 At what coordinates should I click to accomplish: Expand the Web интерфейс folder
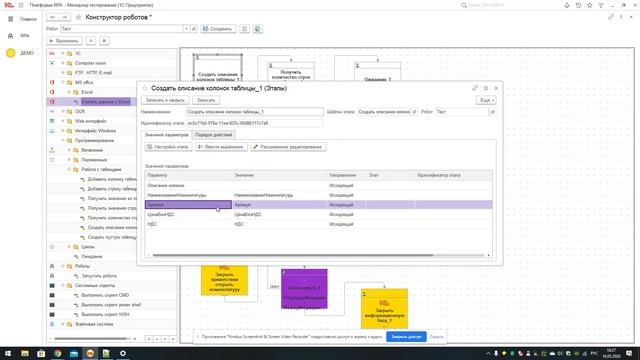63,121
